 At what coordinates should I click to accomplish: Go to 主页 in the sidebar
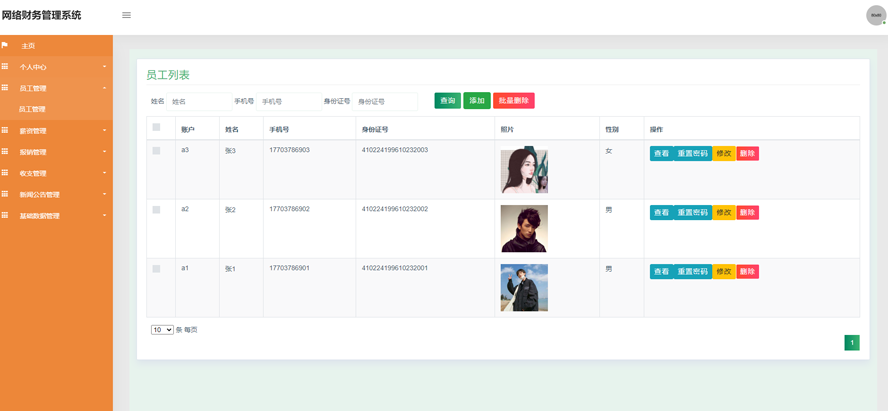[28, 46]
